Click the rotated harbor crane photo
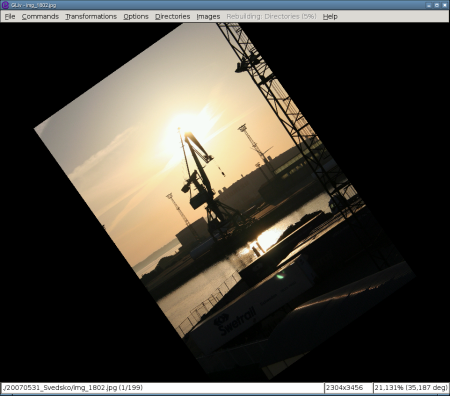Screen dimensions: 450x396 click(224, 200)
